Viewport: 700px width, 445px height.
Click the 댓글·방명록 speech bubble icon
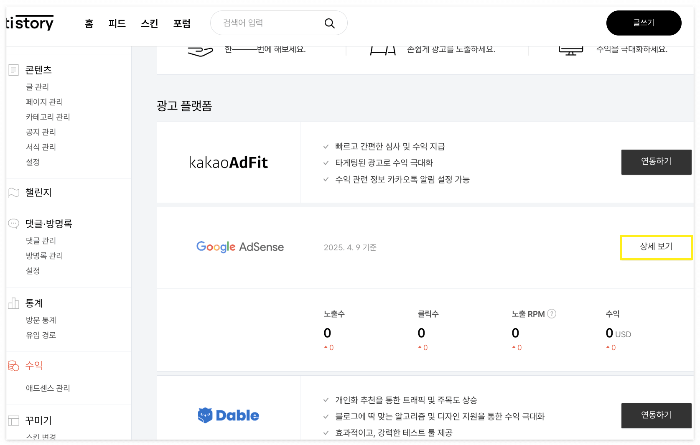tap(13, 223)
